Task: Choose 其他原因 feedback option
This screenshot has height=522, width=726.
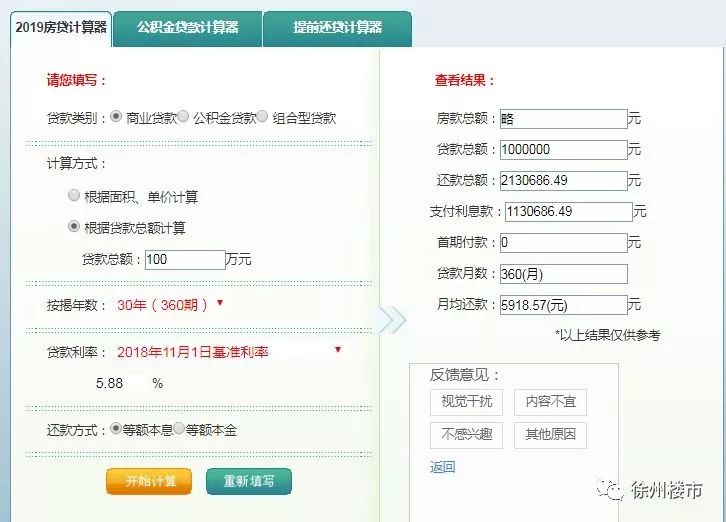Action: point(550,435)
